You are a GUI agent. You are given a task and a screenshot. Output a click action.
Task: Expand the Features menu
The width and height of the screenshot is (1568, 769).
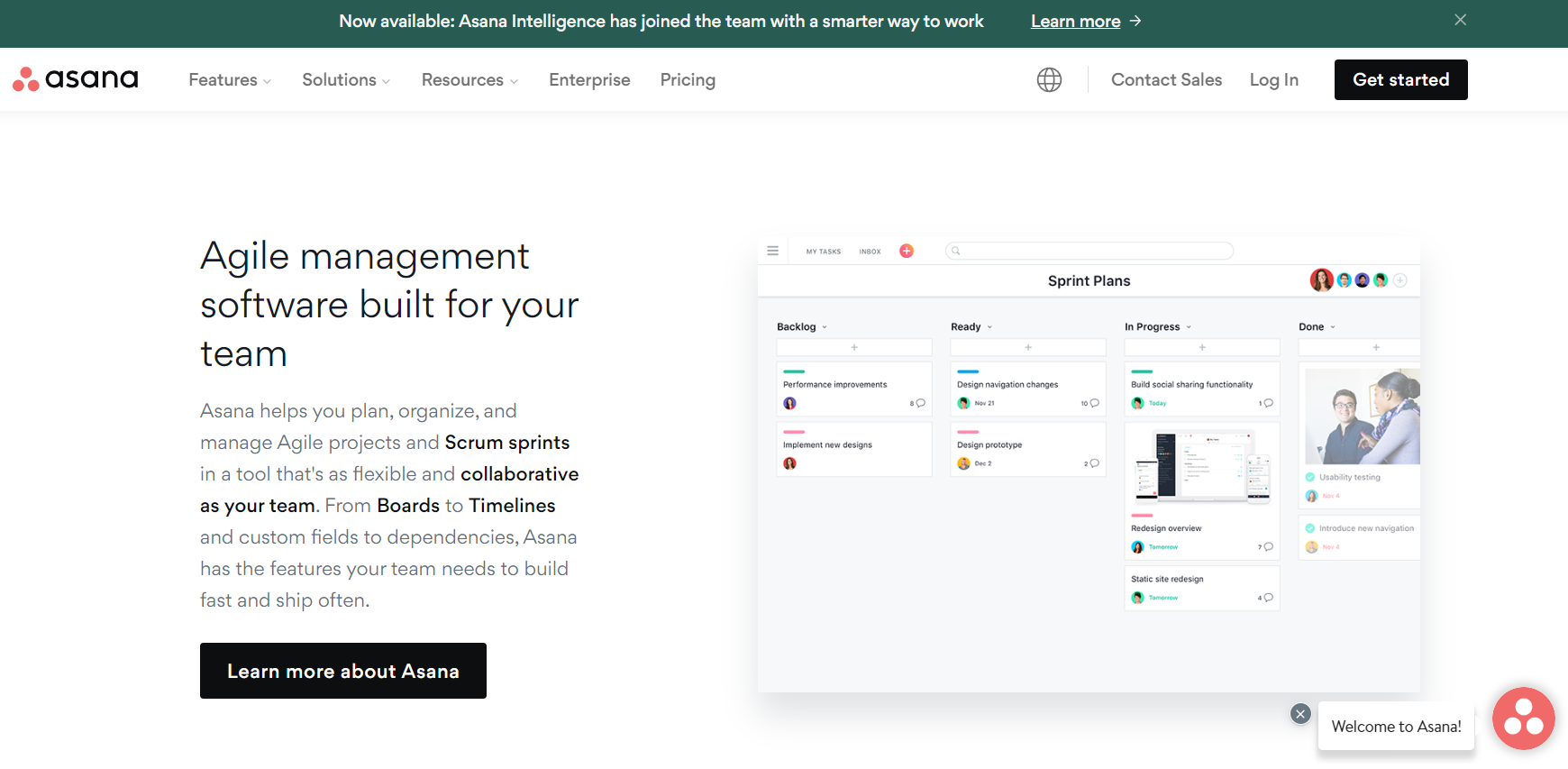coord(230,79)
